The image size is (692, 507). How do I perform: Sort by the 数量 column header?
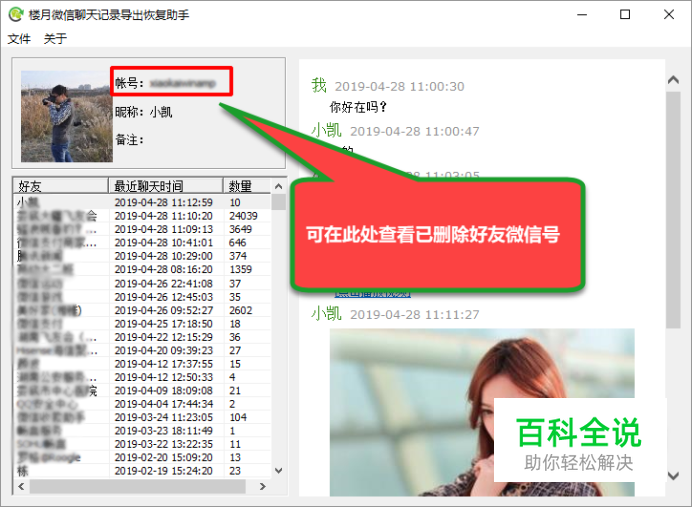point(246,186)
